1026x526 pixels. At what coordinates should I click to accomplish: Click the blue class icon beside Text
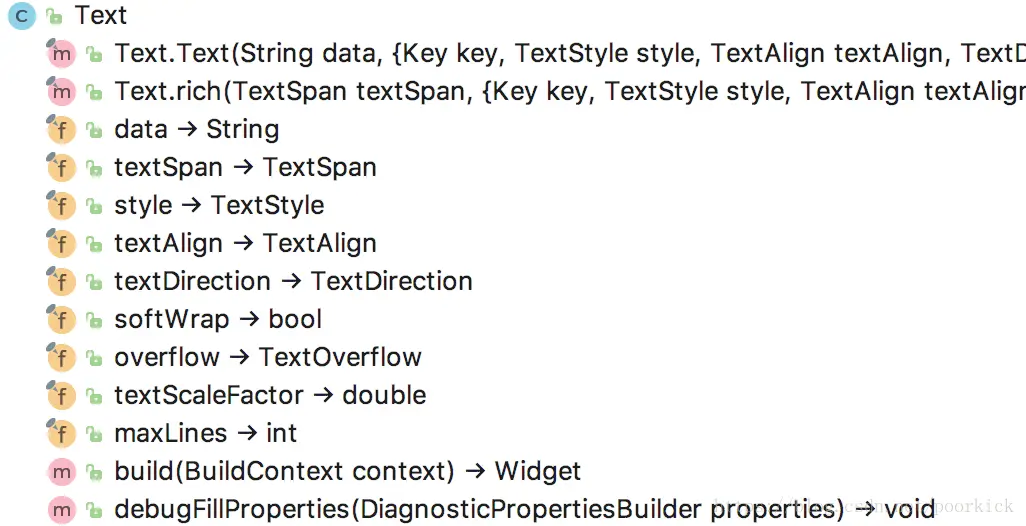[x=22, y=16]
